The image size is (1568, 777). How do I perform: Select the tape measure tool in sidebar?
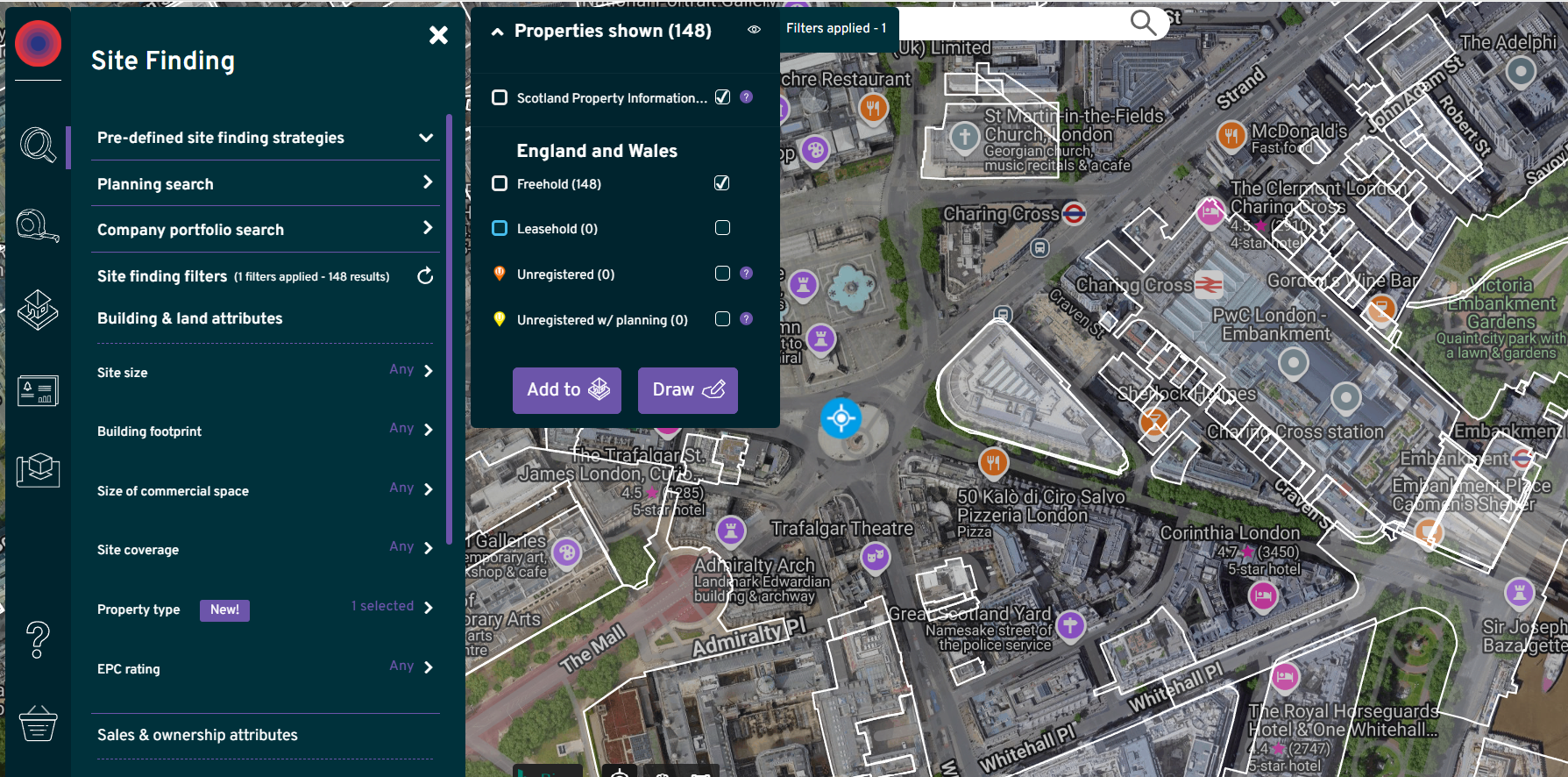pyautogui.click(x=38, y=225)
